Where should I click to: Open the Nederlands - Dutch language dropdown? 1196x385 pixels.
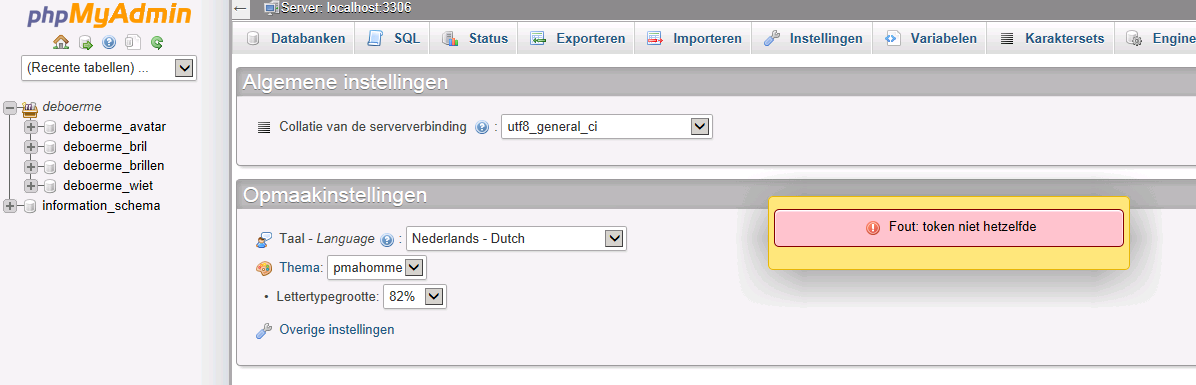516,239
